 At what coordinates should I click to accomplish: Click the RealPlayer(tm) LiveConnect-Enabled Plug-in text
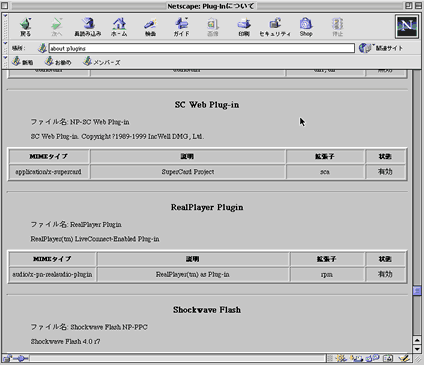click(x=95, y=239)
